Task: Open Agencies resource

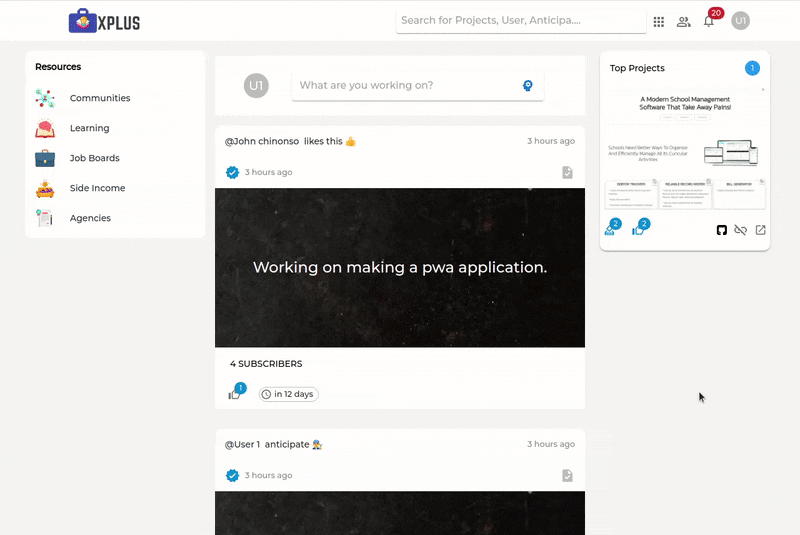Action: (x=90, y=218)
